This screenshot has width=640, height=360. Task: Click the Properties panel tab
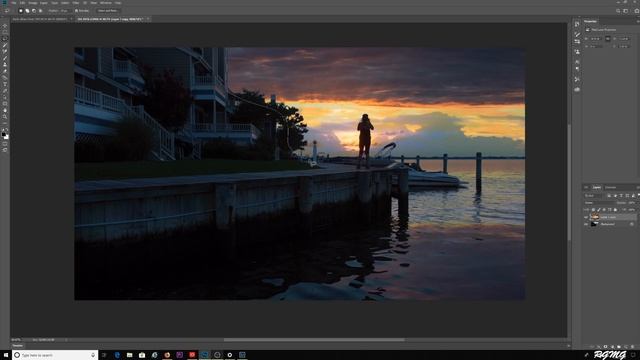pos(590,21)
